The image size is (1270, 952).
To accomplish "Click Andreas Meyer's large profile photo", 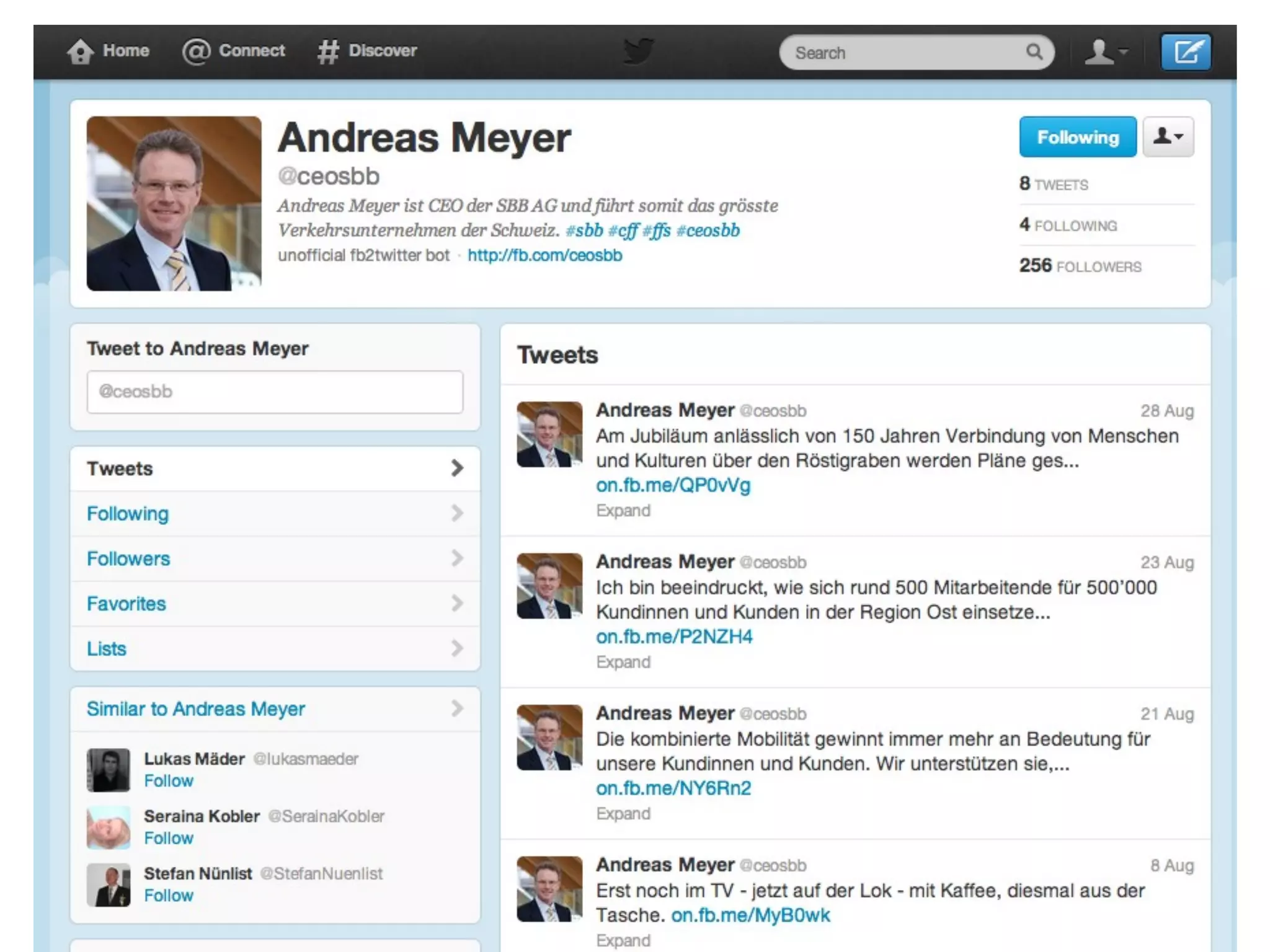I will tap(174, 203).
